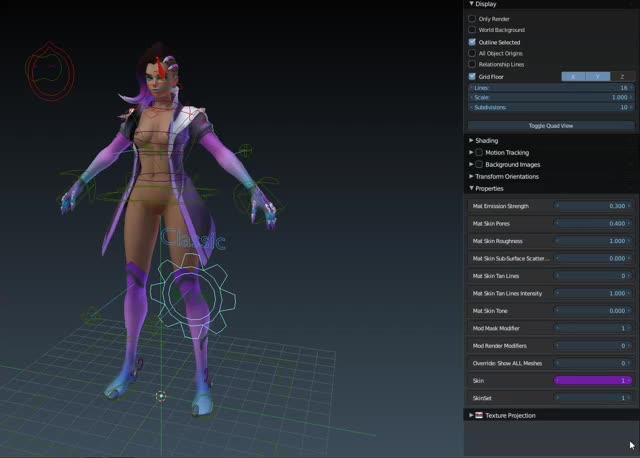Adjust Mat Skin Sub-Surface Scatter slider

pyautogui.click(x=593, y=258)
